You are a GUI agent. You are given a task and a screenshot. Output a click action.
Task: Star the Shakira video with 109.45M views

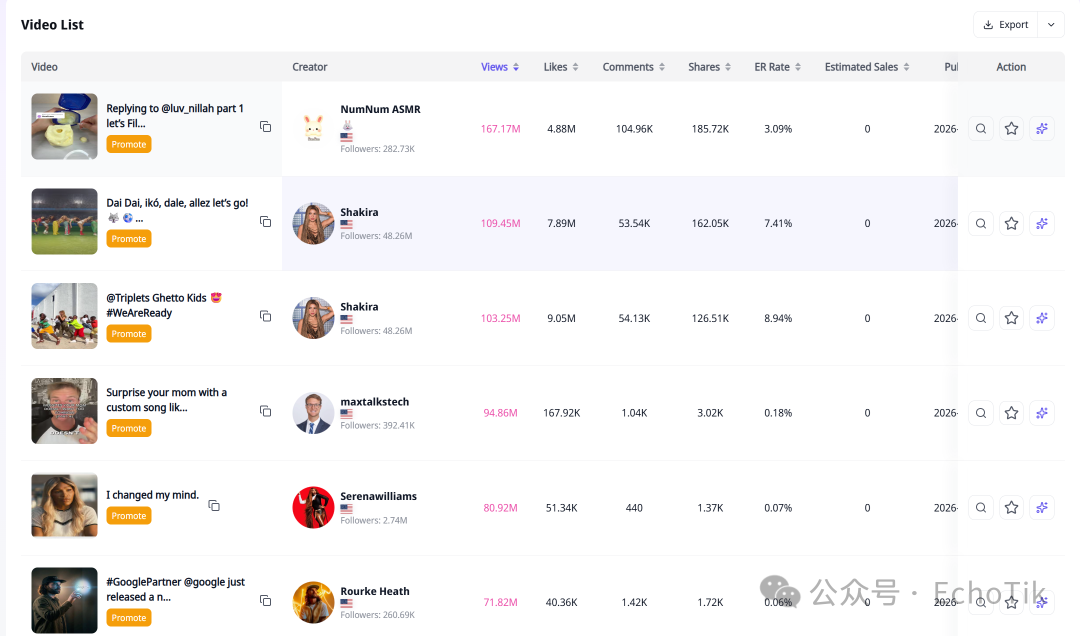[x=1011, y=223]
